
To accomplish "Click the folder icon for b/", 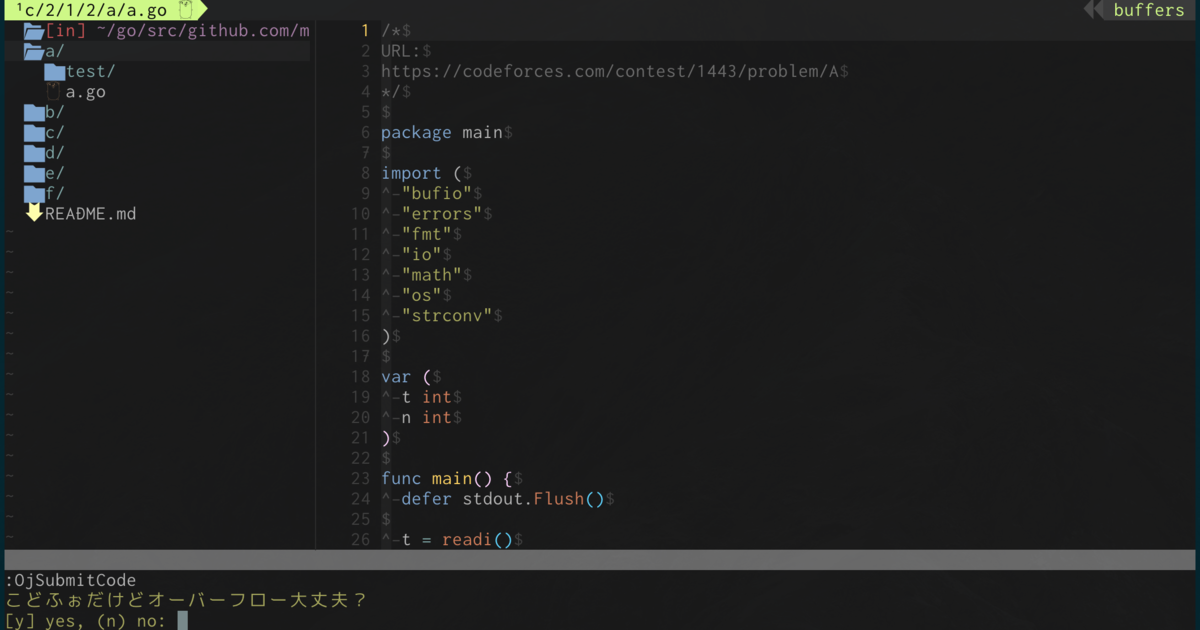I will point(34,112).
